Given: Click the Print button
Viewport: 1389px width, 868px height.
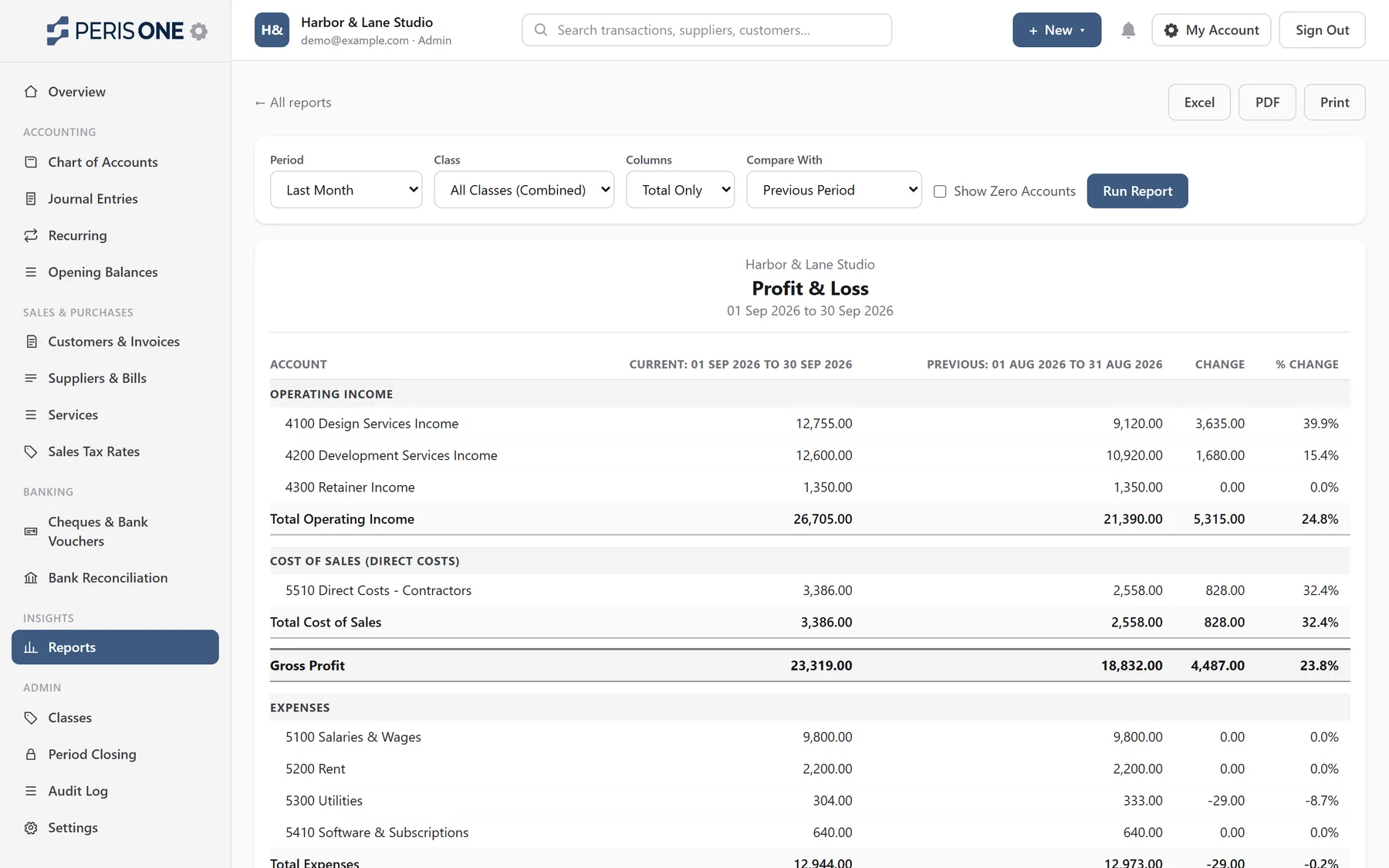Looking at the screenshot, I should tap(1334, 103).
